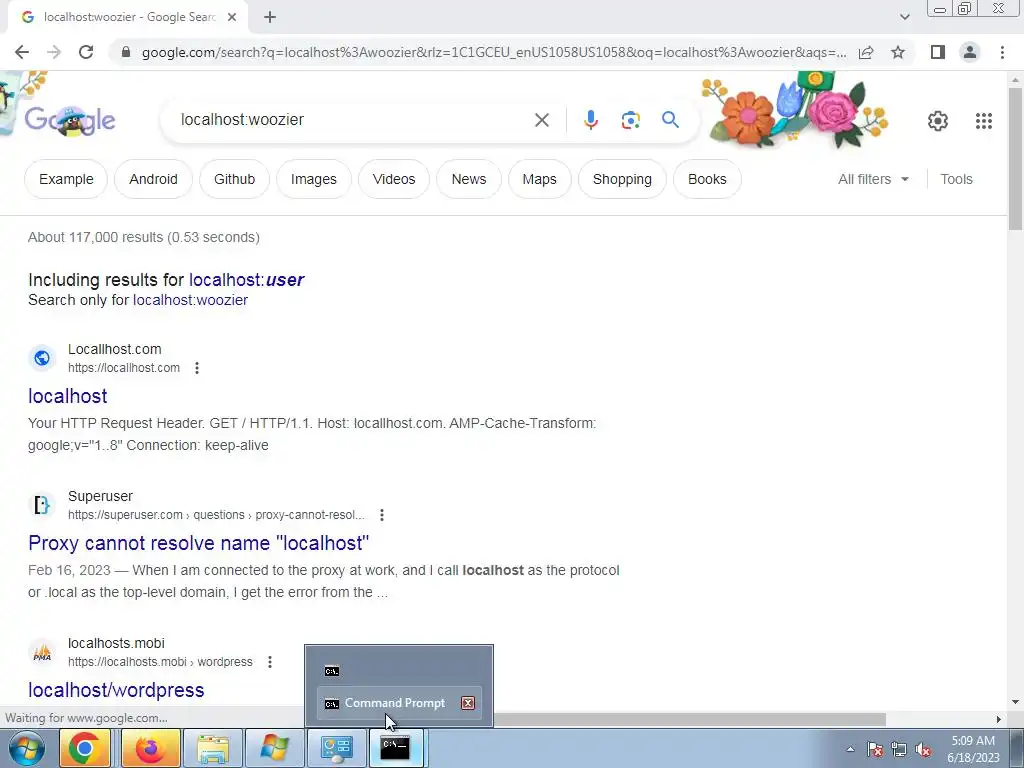Select the untitled upper preview entry

pos(399,671)
